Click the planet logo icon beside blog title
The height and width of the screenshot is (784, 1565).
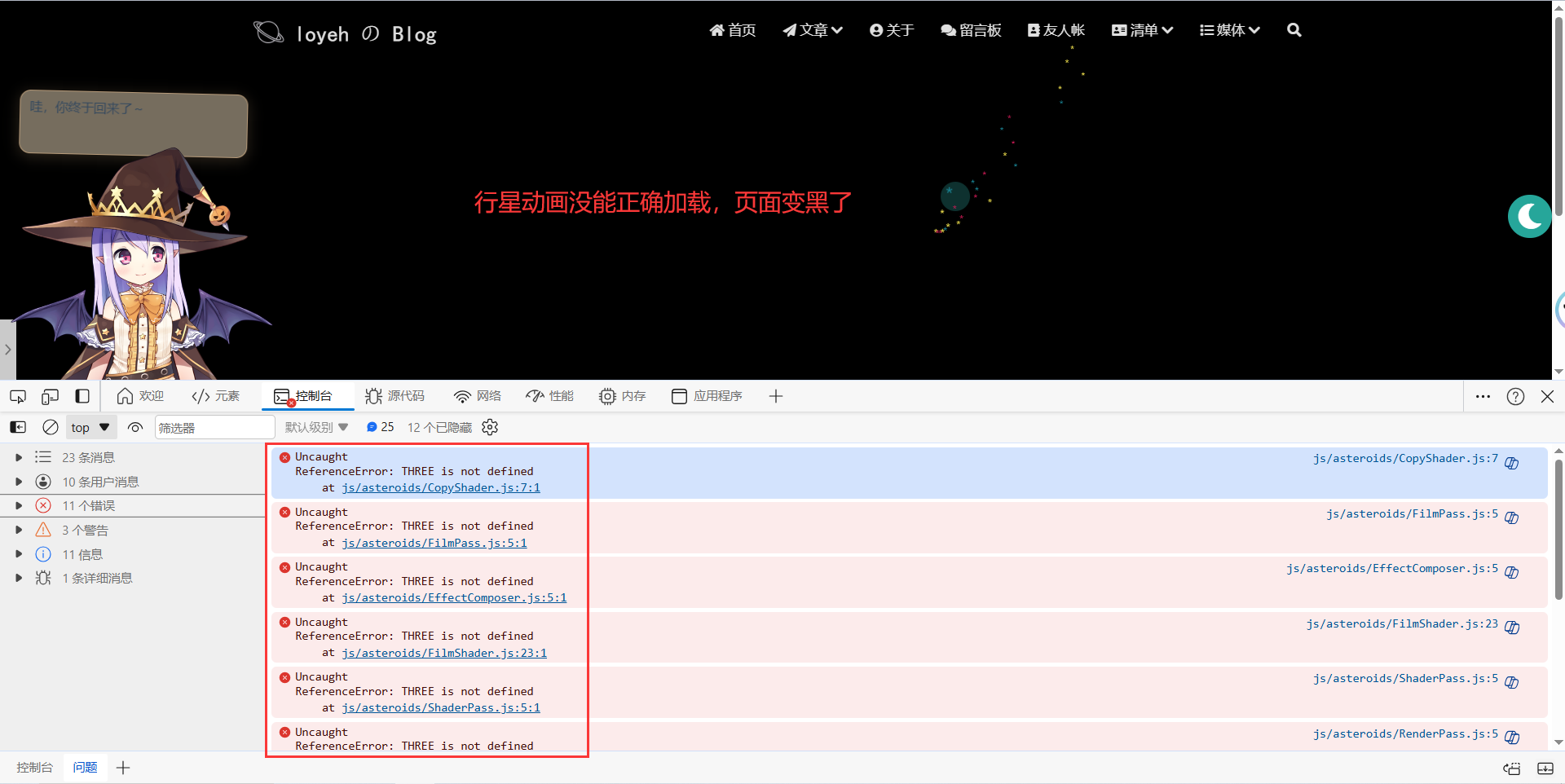(268, 32)
